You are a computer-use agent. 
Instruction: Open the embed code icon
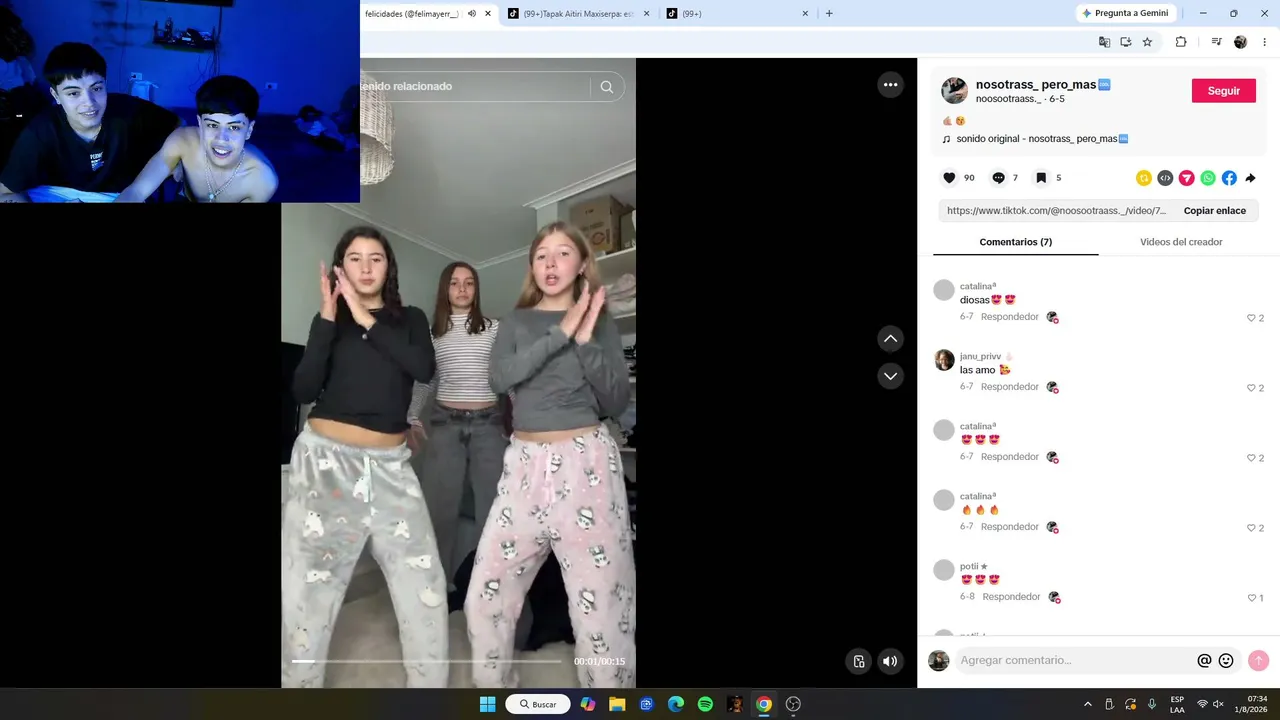1165,178
